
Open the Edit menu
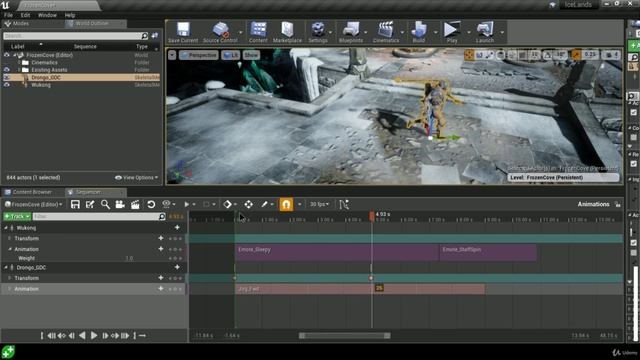coord(25,15)
